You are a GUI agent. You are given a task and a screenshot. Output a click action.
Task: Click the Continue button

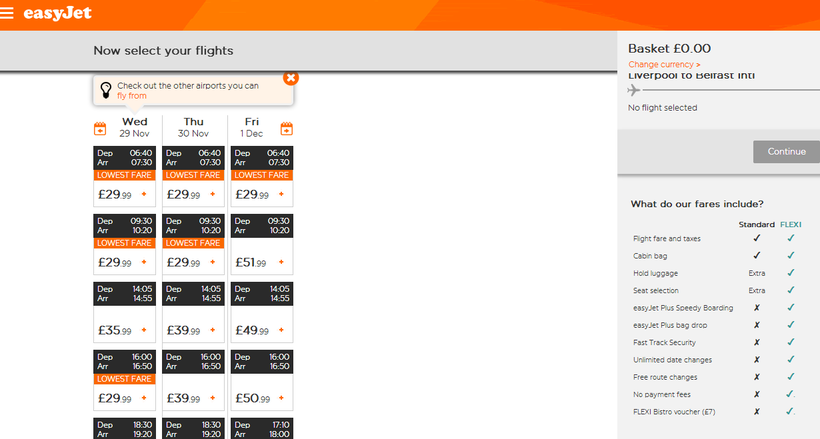point(786,152)
